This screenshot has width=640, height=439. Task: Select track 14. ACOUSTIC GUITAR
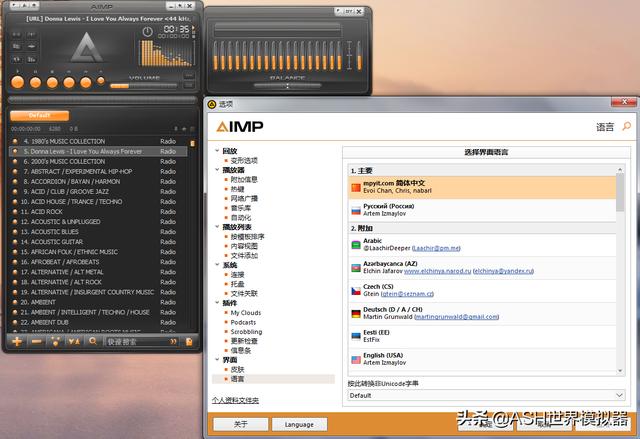coord(98,242)
